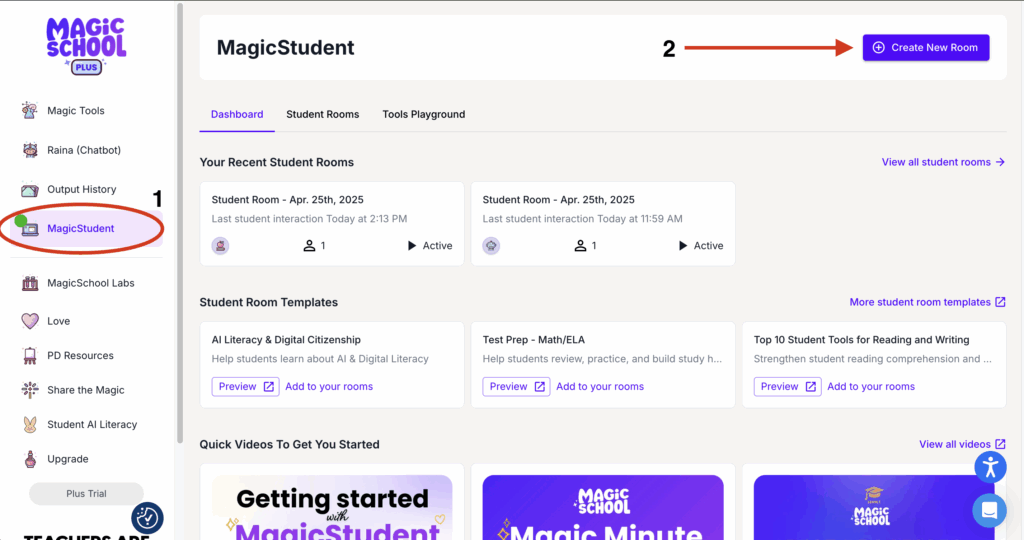Click the Raina chatbot raccoon icon

coord(30,150)
